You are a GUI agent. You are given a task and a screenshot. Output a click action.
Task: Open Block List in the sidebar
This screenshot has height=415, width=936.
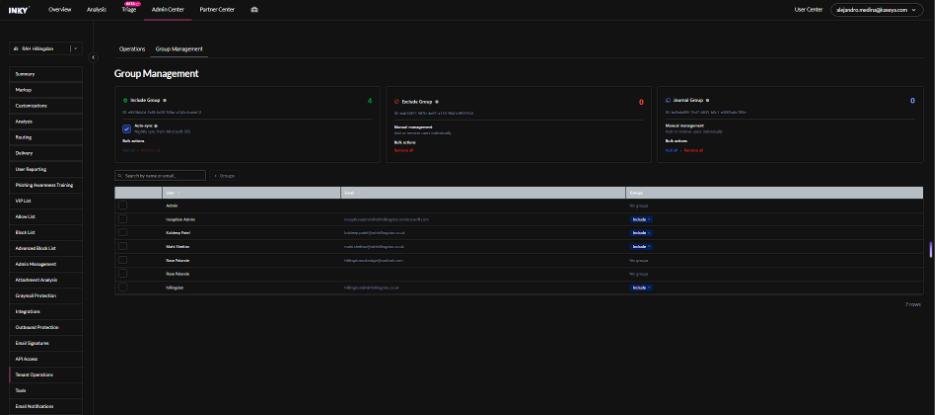[46, 232]
